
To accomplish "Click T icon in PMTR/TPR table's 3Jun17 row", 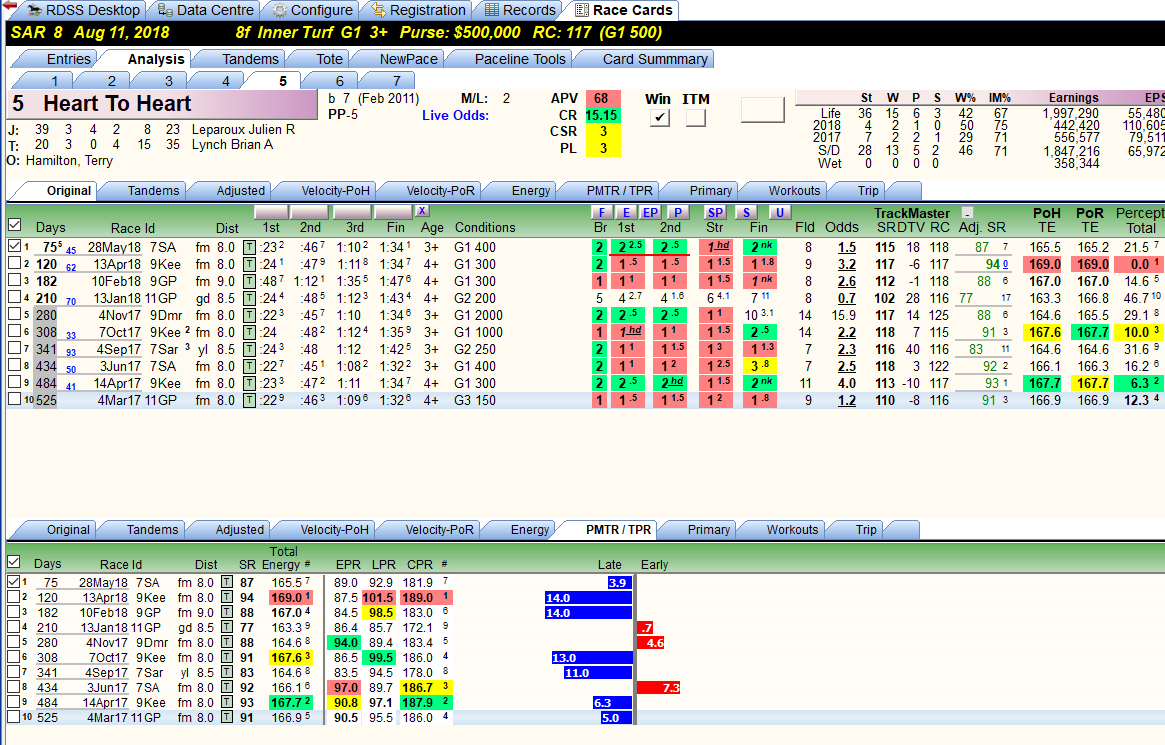I will click(x=227, y=688).
